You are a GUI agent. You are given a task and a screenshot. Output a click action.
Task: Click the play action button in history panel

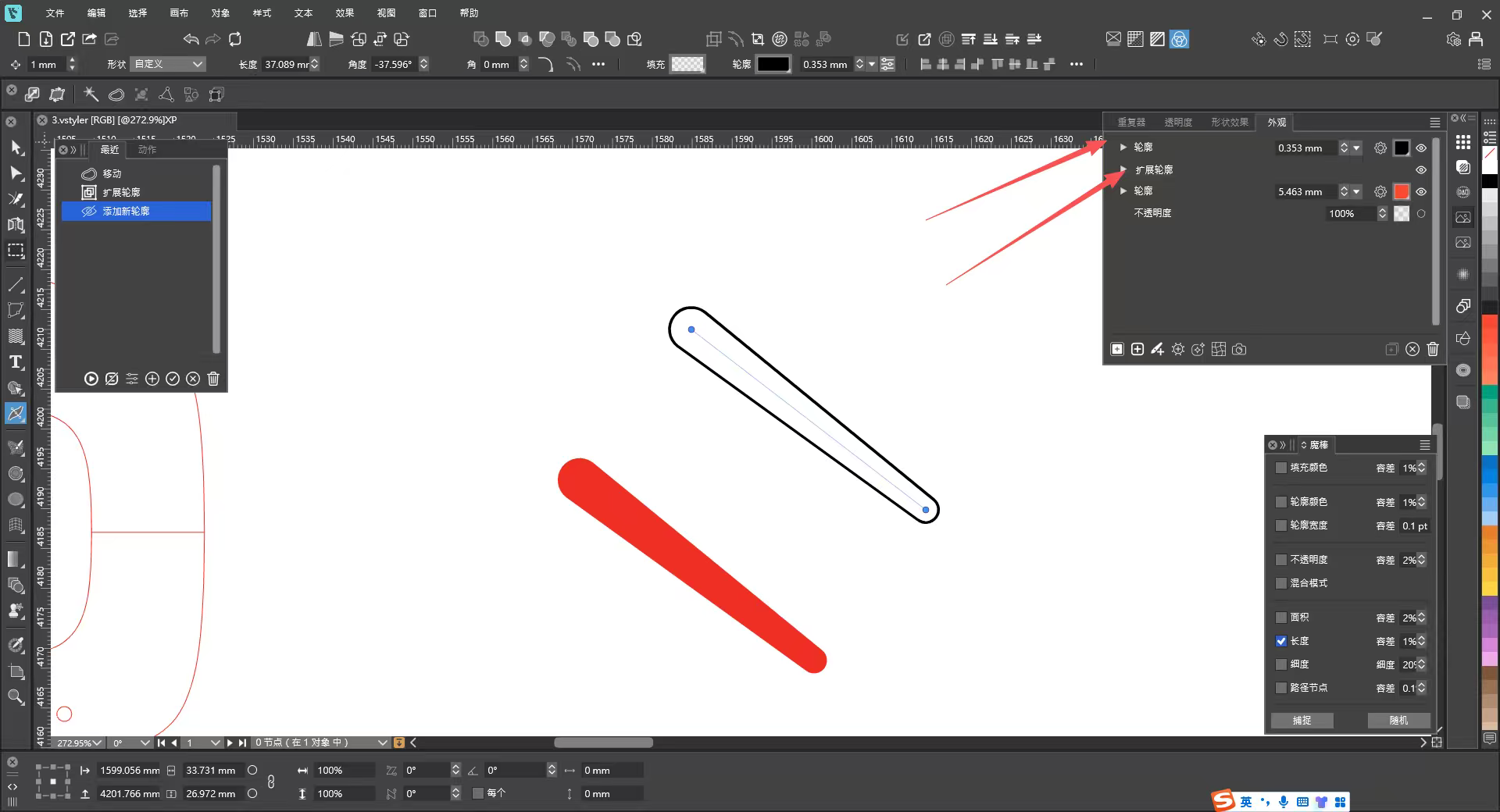[91, 379]
